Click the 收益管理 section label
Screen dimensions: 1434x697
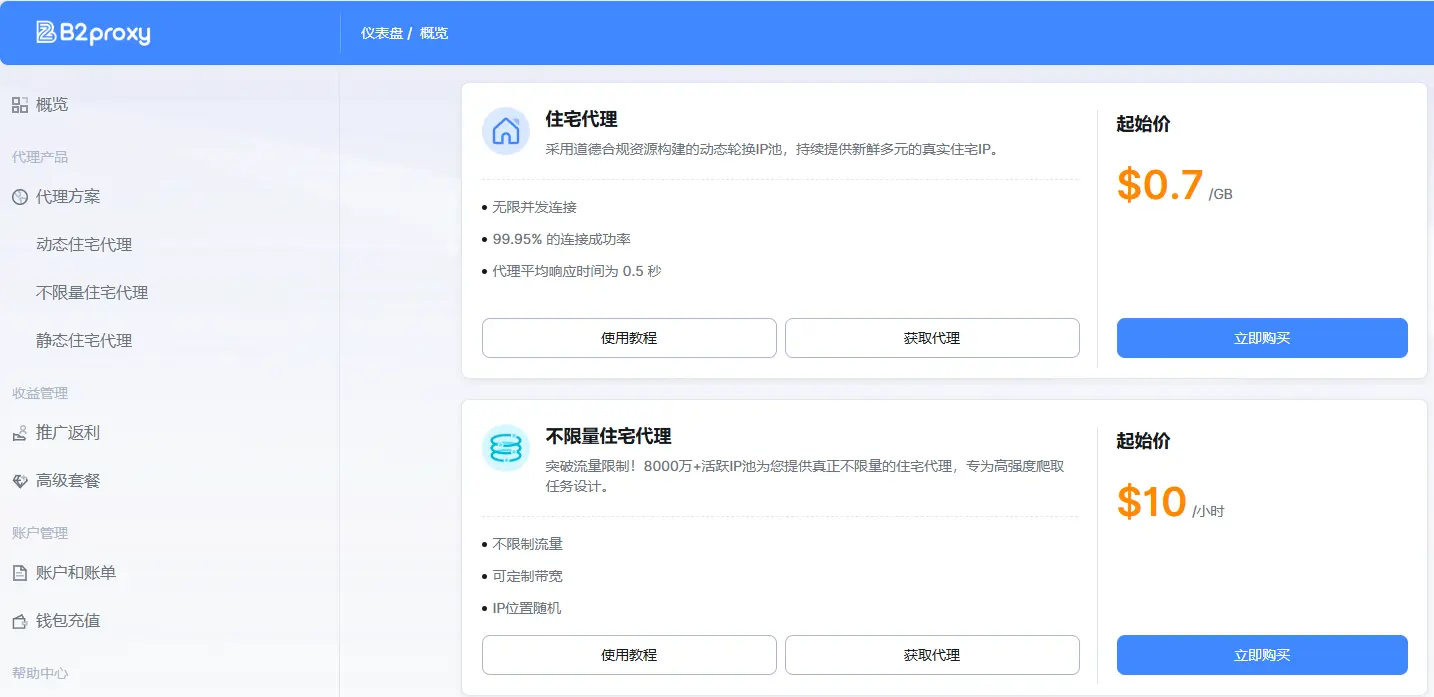click(x=40, y=393)
